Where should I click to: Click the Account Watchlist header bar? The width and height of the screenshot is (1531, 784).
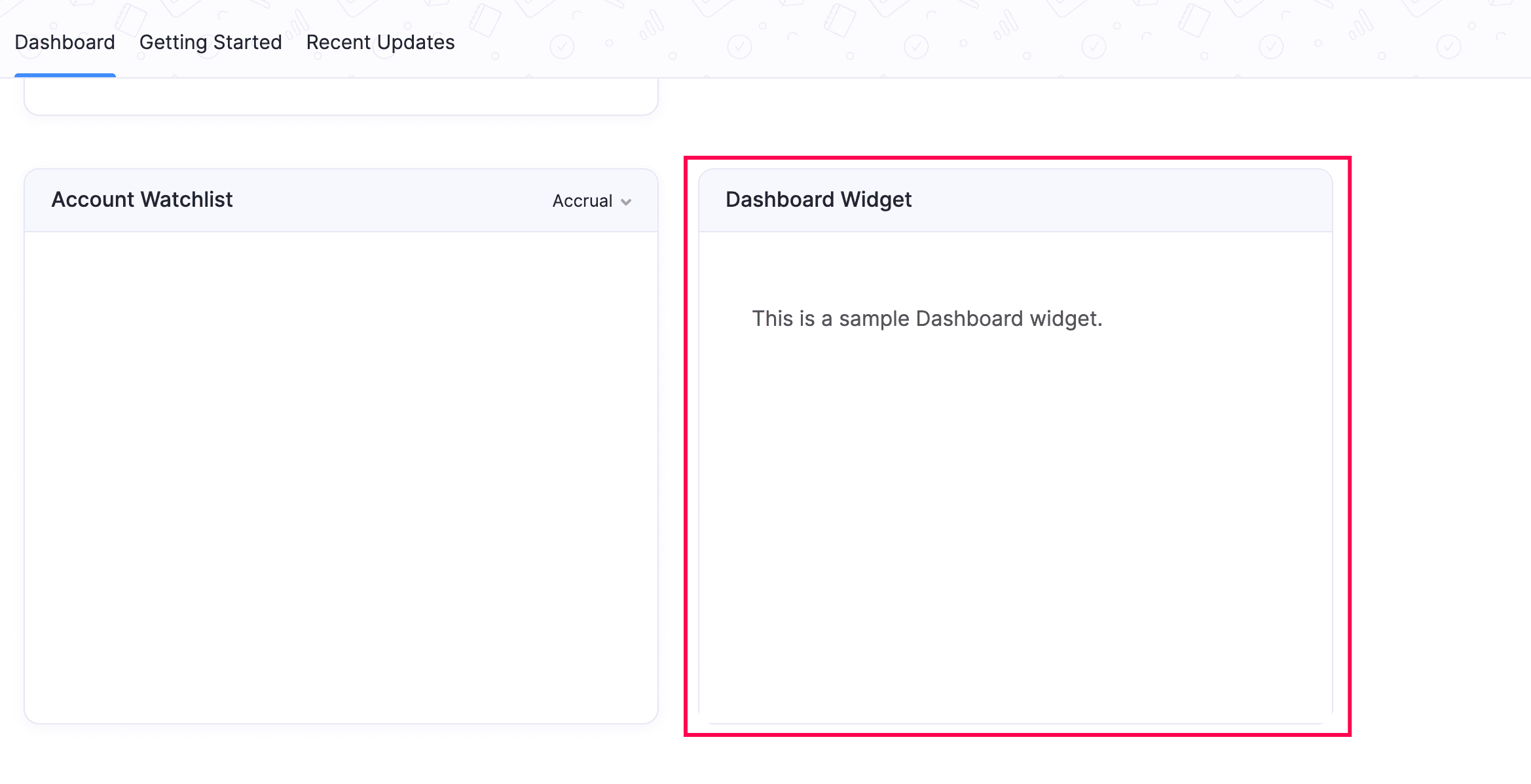click(341, 200)
